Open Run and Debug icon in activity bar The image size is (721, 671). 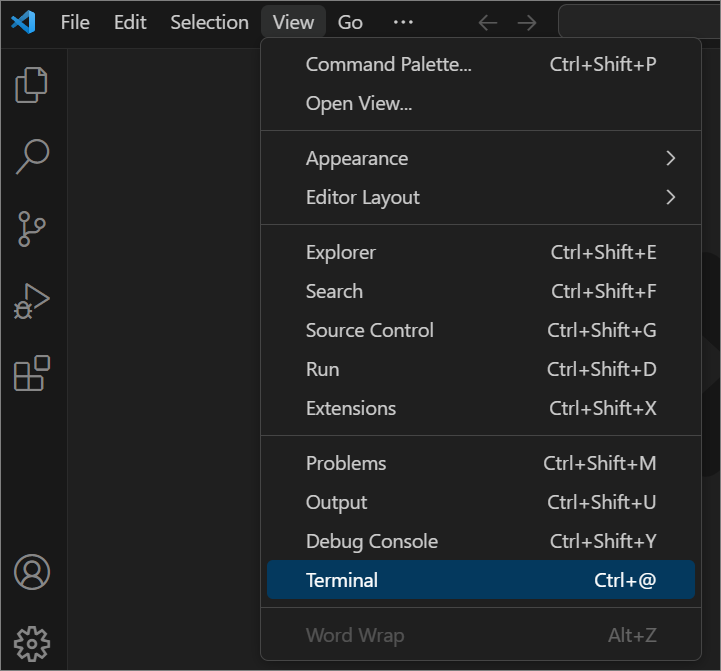(x=32, y=301)
